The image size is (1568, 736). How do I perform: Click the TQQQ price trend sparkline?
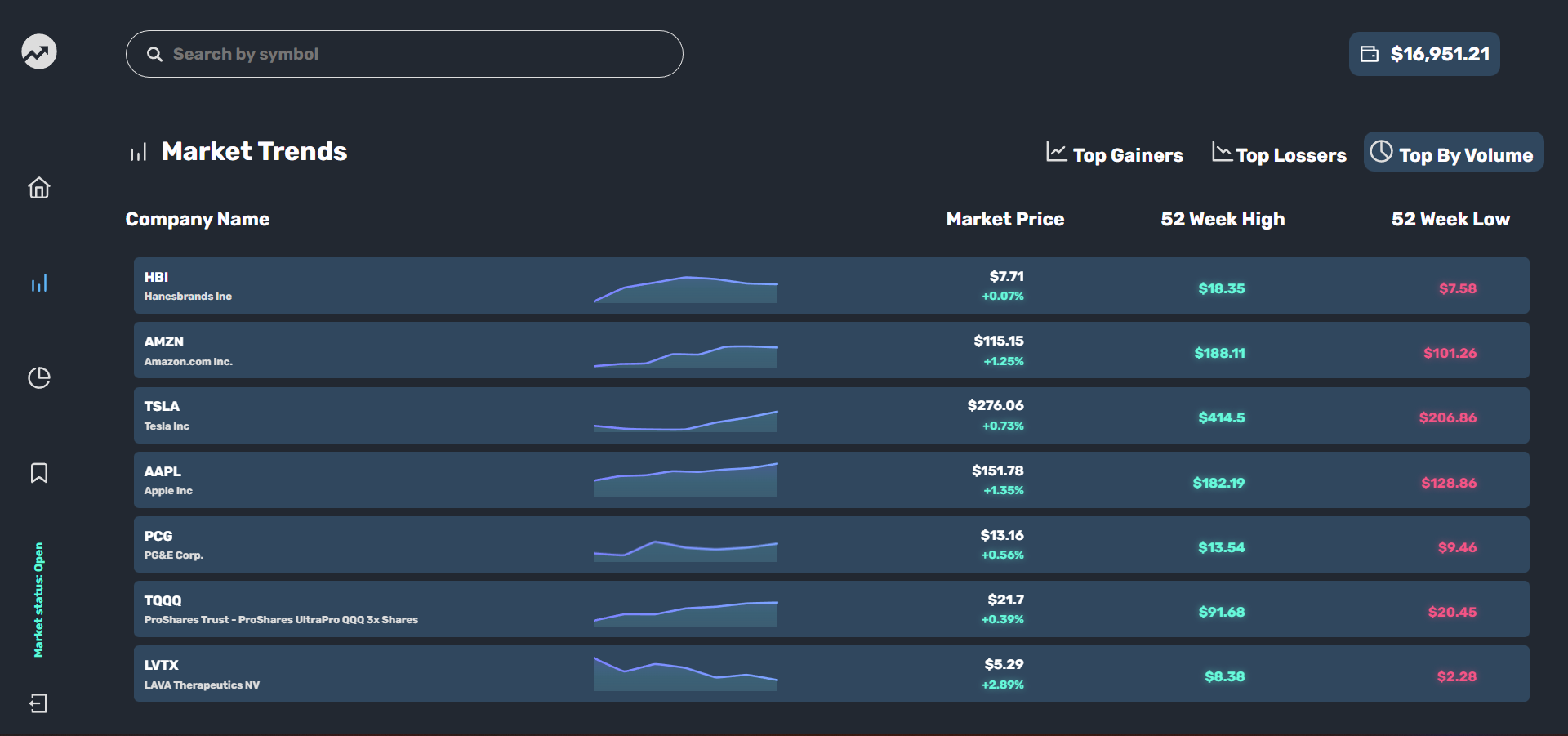click(685, 613)
